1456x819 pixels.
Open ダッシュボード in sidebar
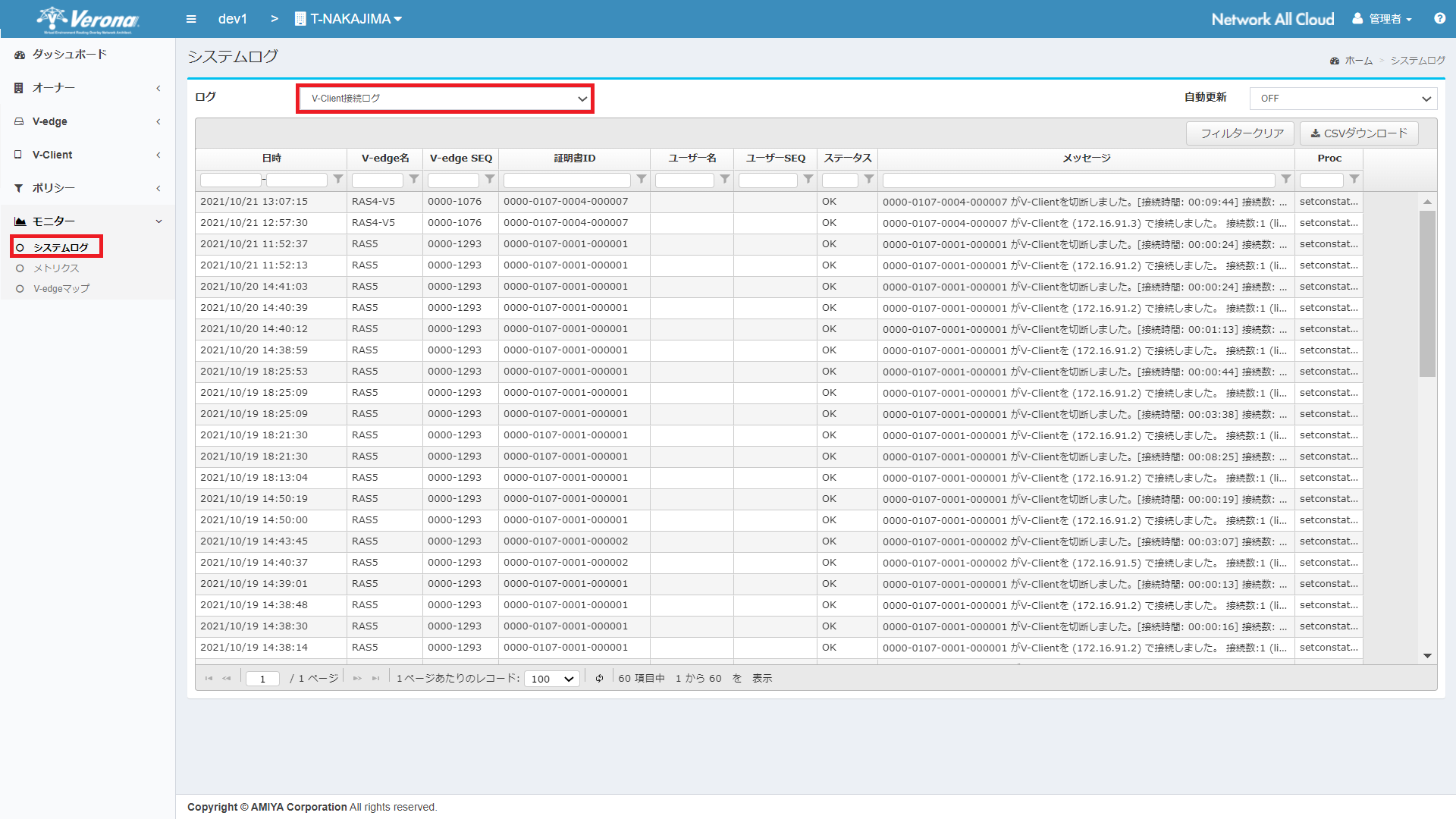[x=88, y=55]
